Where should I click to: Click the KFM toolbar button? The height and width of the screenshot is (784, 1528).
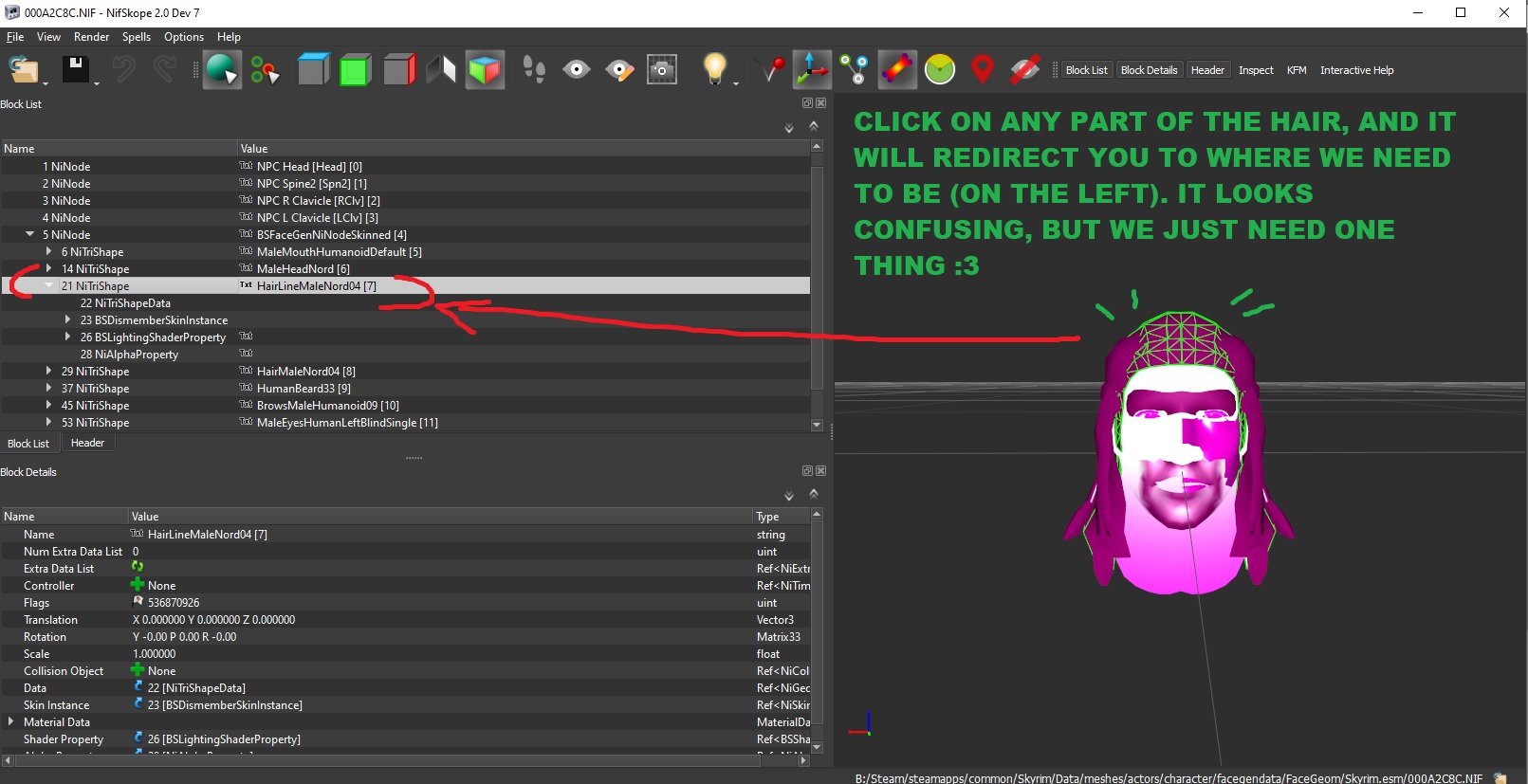click(x=1297, y=70)
